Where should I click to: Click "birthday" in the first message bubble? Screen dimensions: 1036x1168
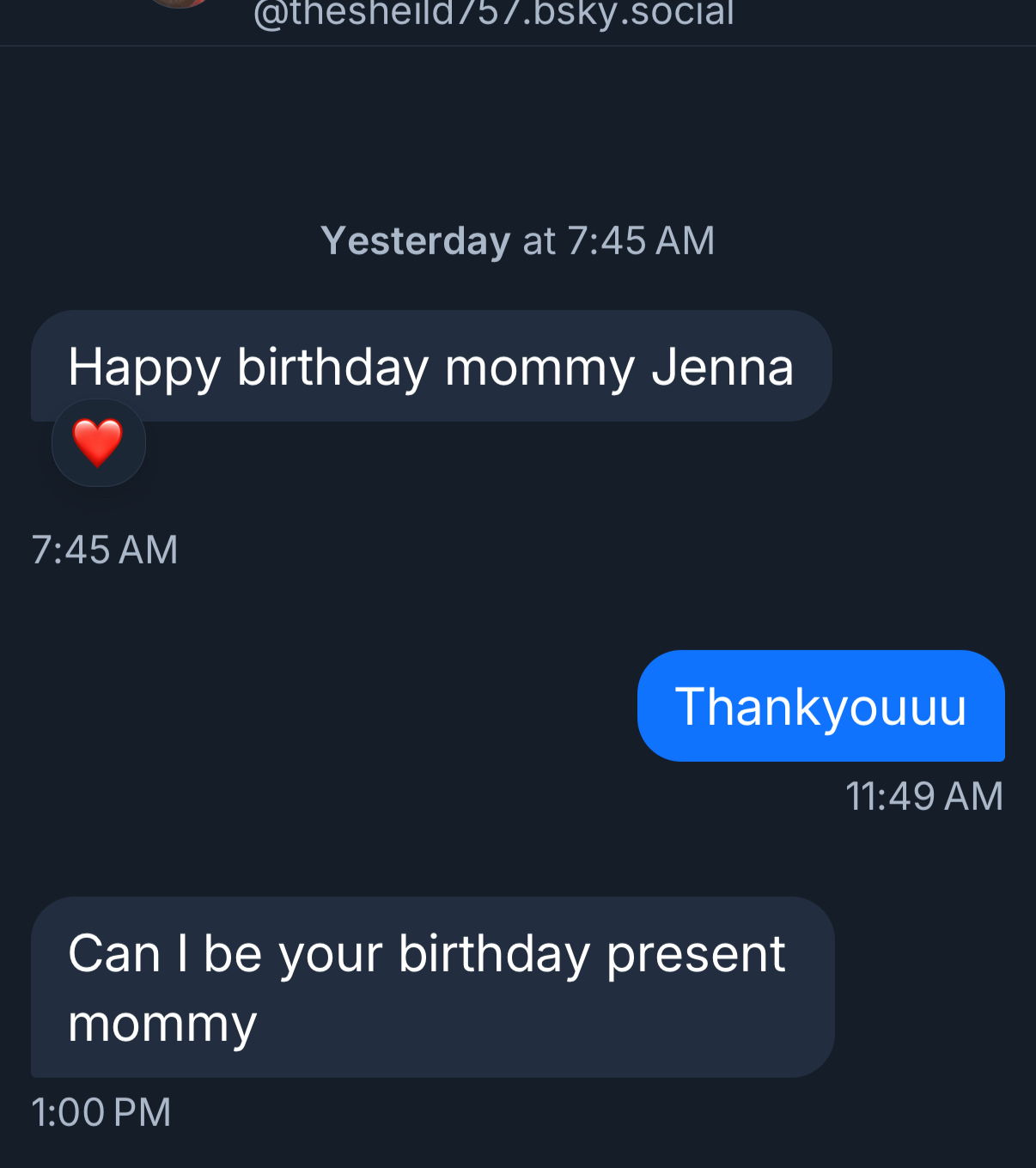(332, 367)
